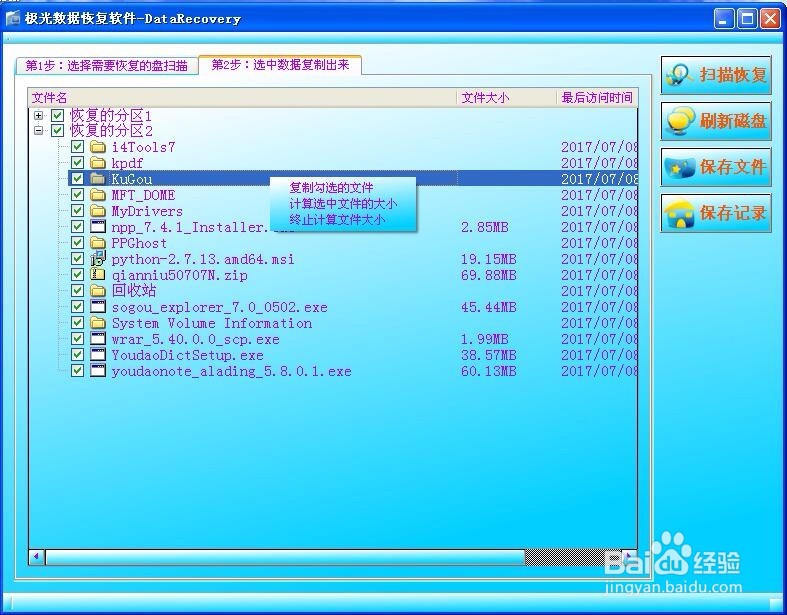Maximize the DataRecovery window
Image resolution: width=787 pixels, height=615 pixels.
click(x=747, y=19)
